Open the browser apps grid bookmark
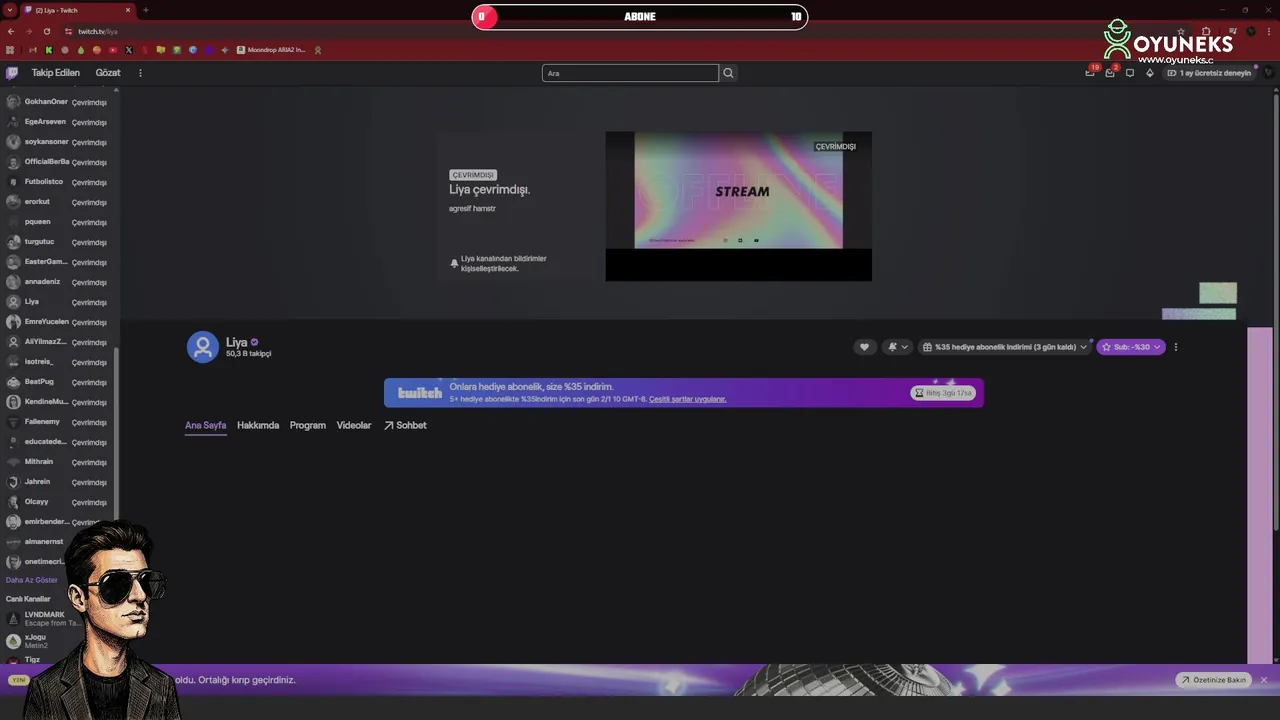Screen dimensions: 1280x720 coord(10,50)
